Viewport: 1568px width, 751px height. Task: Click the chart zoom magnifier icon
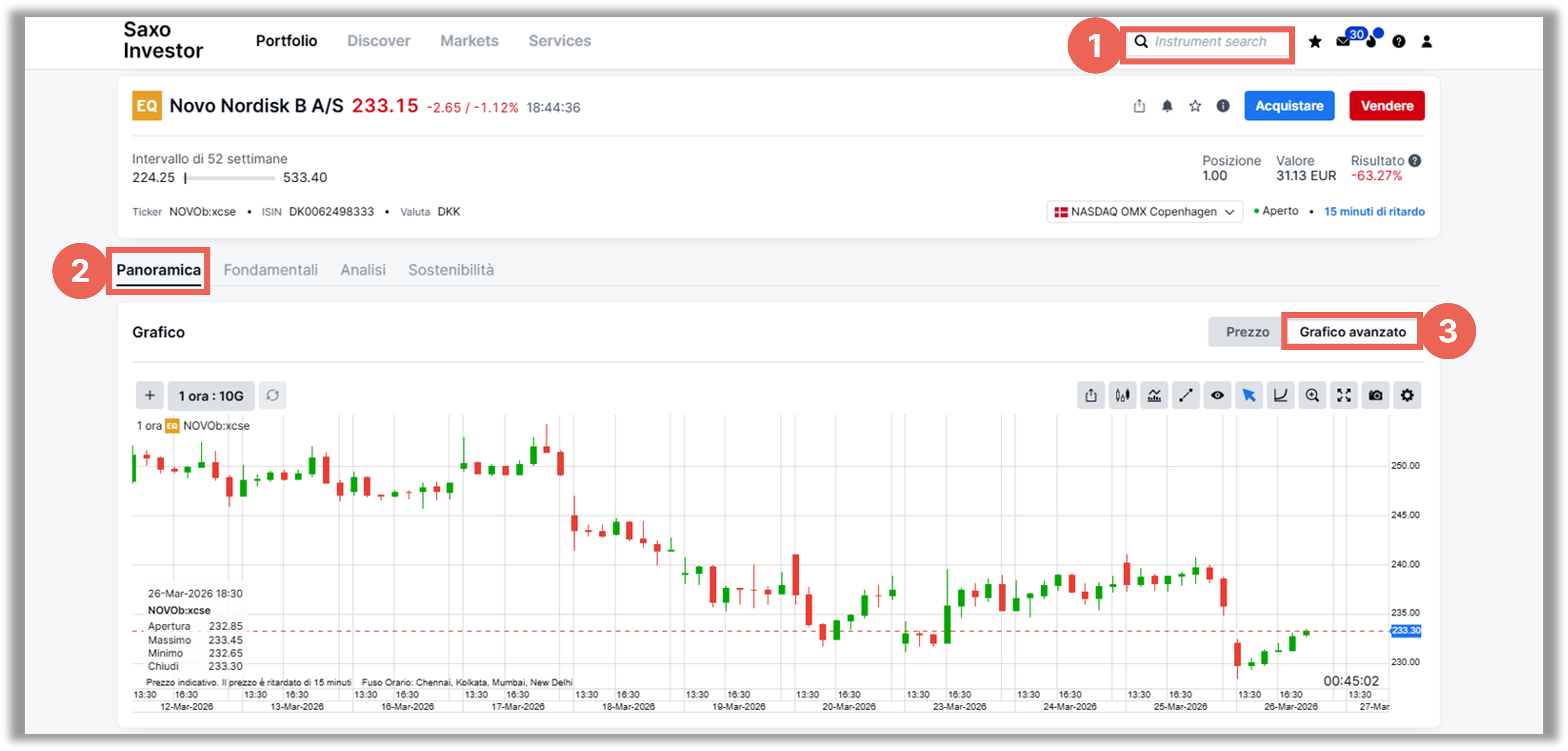(x=1312, y=396)
